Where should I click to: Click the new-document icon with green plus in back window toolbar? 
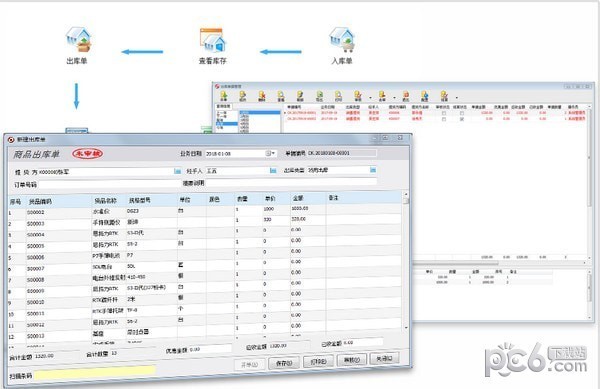coord(224,96)
